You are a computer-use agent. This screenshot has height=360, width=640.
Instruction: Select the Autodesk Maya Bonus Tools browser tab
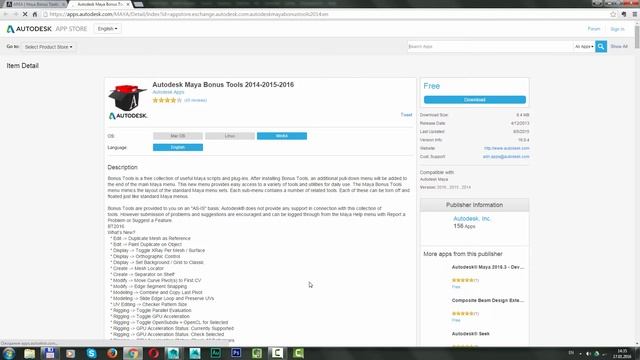(100, 4)
